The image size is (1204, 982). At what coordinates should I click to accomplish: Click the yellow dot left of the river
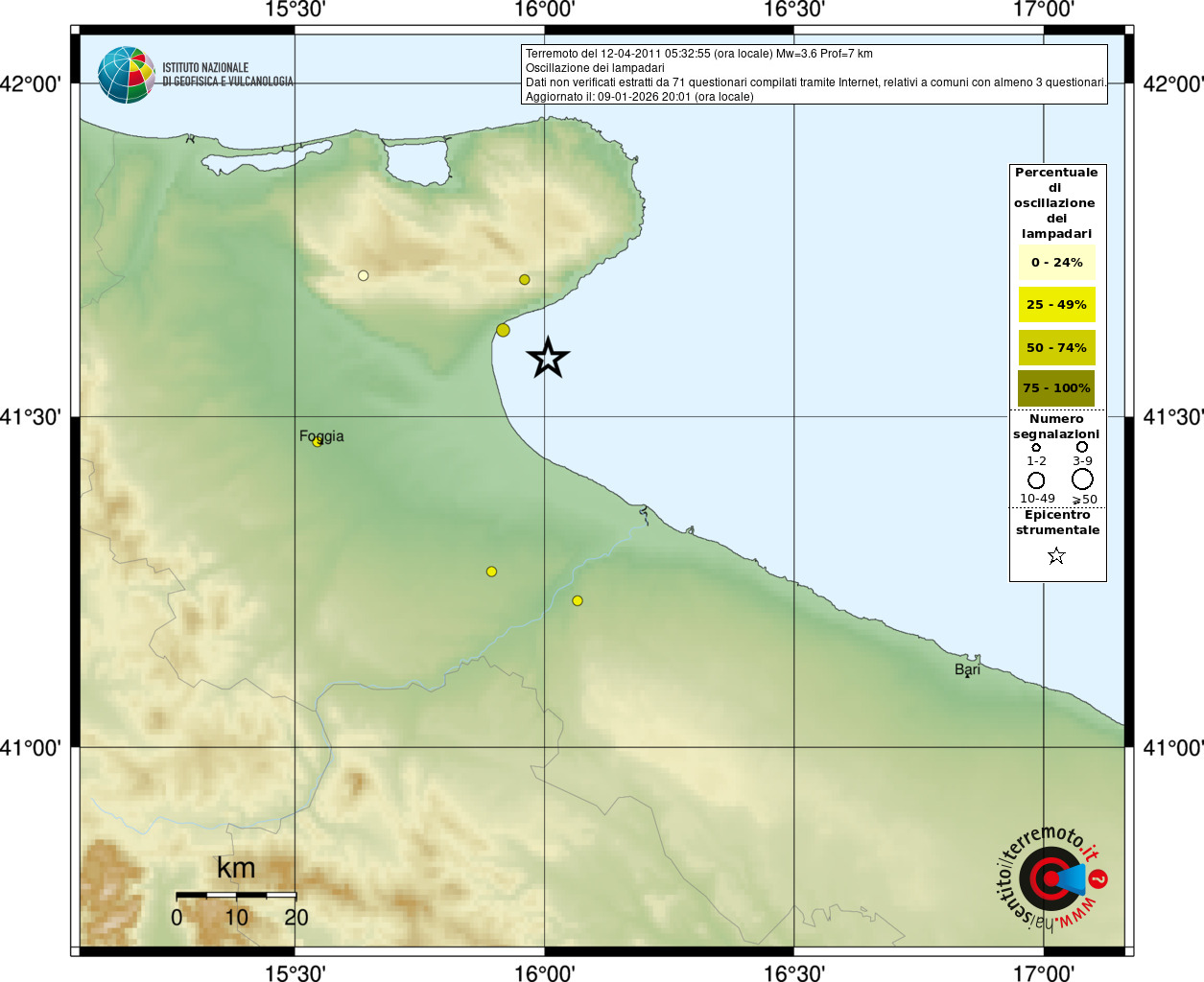(x=491, y=572)
